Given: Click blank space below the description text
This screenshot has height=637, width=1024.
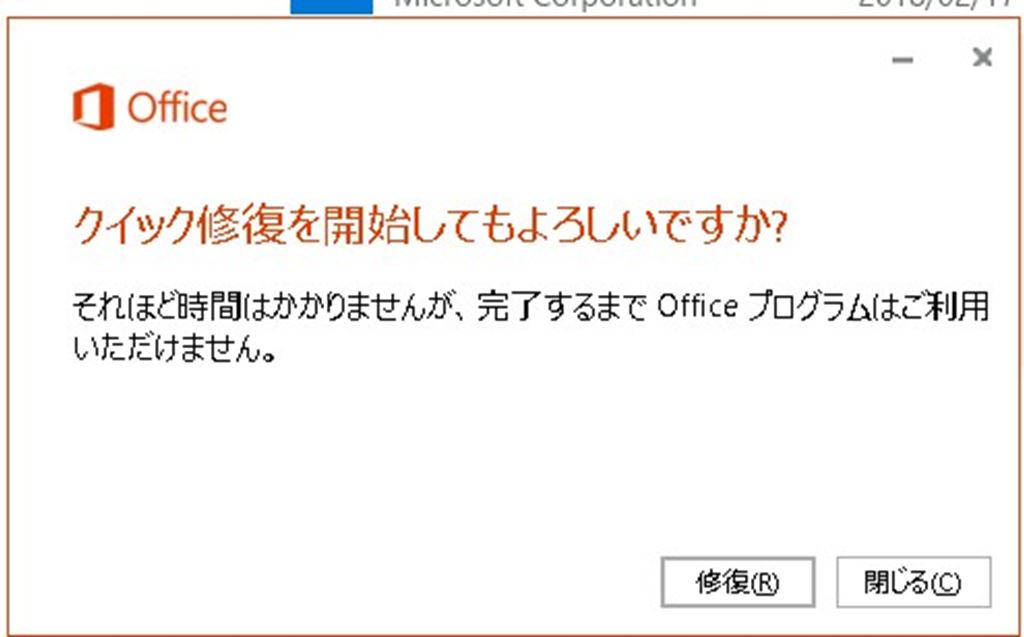Looking at the screenshot, I should [x=500, y=460].
